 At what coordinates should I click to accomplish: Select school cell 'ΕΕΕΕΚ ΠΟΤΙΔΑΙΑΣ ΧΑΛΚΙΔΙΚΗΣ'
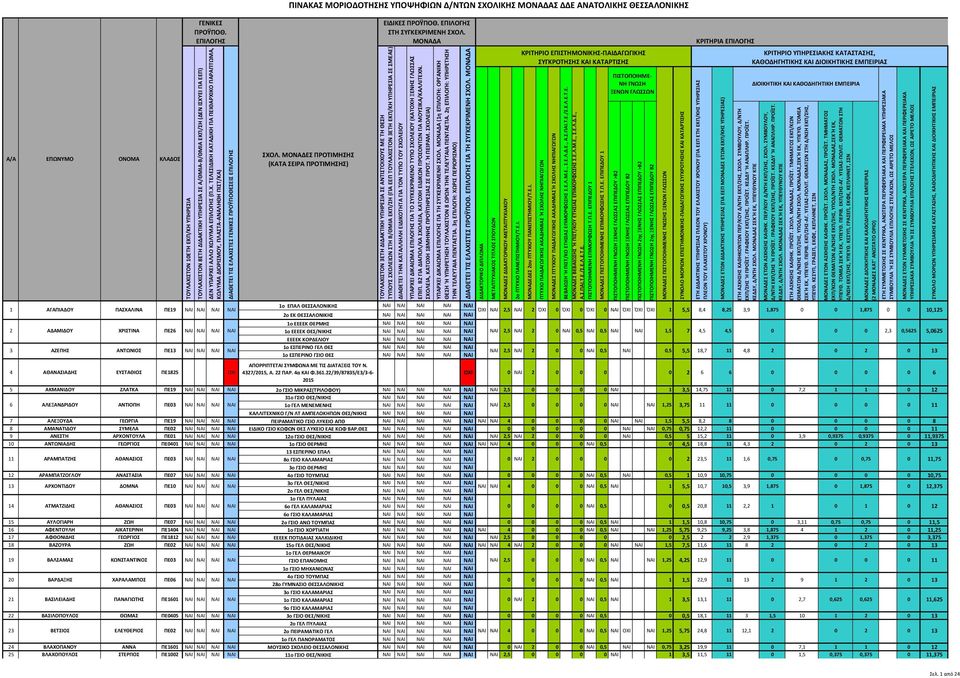point(308,537)
